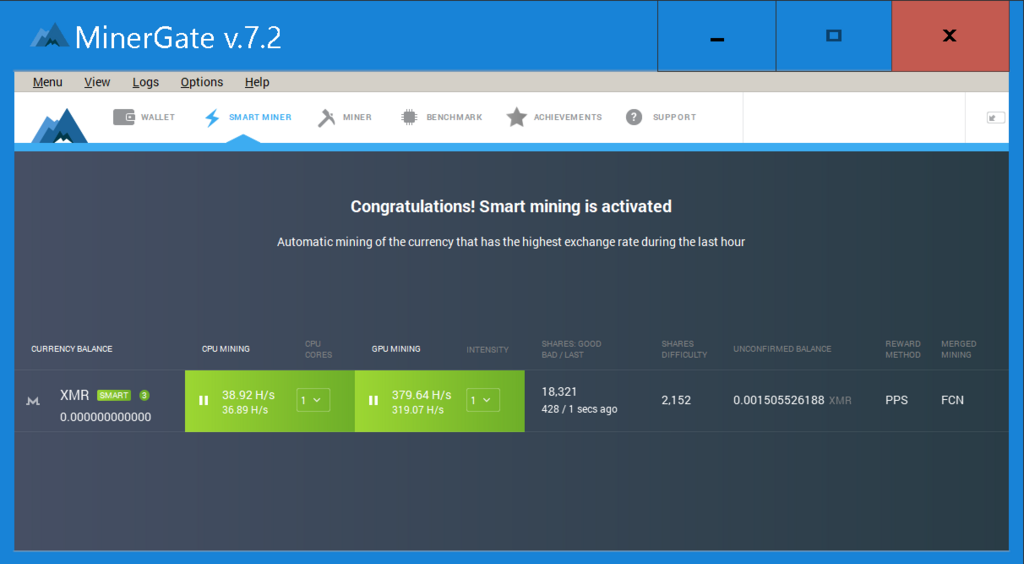1024x564 pixels.
Task: Click the Monero XMR coin icon
Action: pyautogui.click(x=33, y=401)
